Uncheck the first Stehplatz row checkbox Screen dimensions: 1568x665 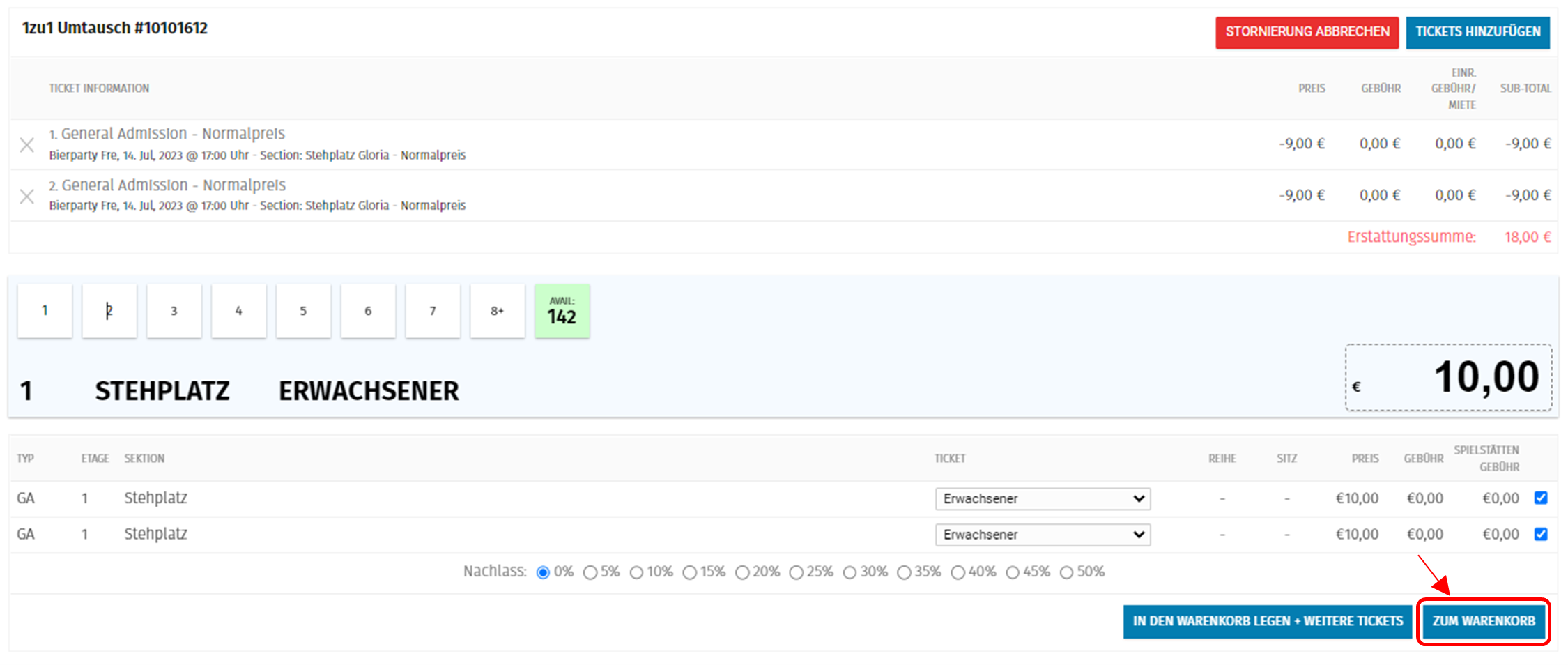tap(1541, 498)
